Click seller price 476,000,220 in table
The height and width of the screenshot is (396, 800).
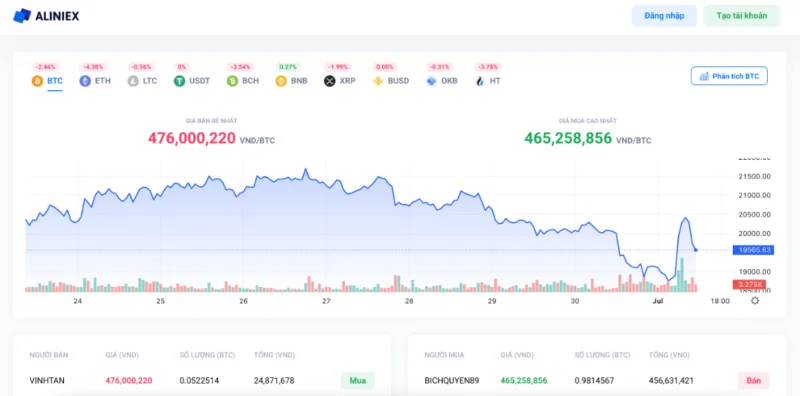(x=129, y=381)
